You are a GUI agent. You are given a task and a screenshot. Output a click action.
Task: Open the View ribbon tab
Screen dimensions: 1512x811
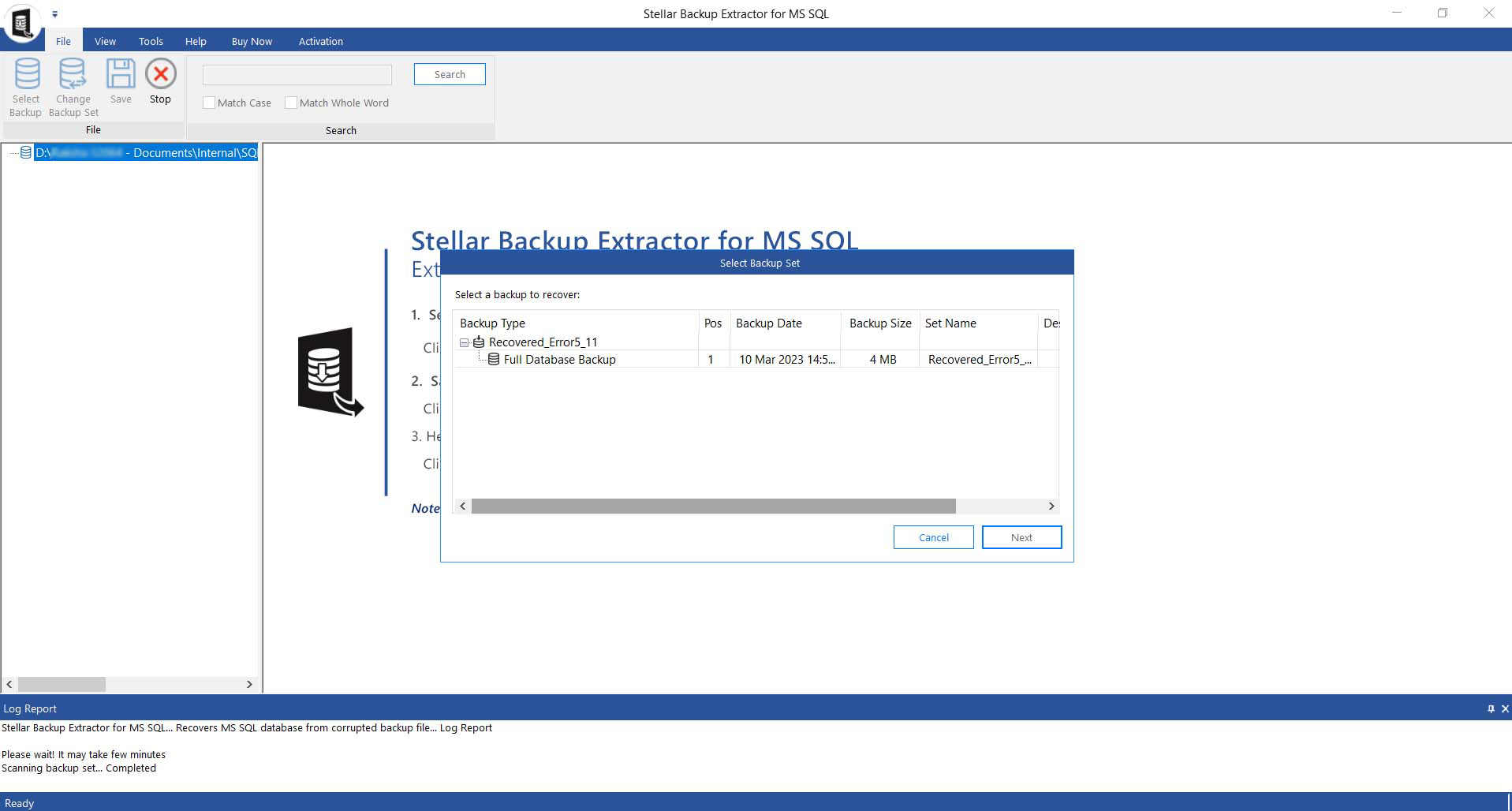coord(105,41)
